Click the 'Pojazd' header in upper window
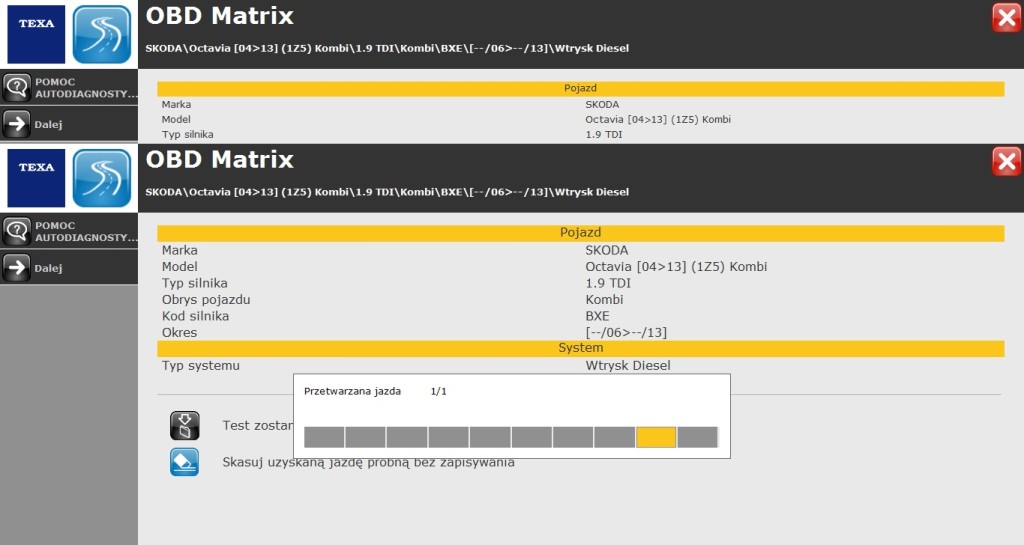This screenshot has width=1024, height=545. [x=581, y=88]
